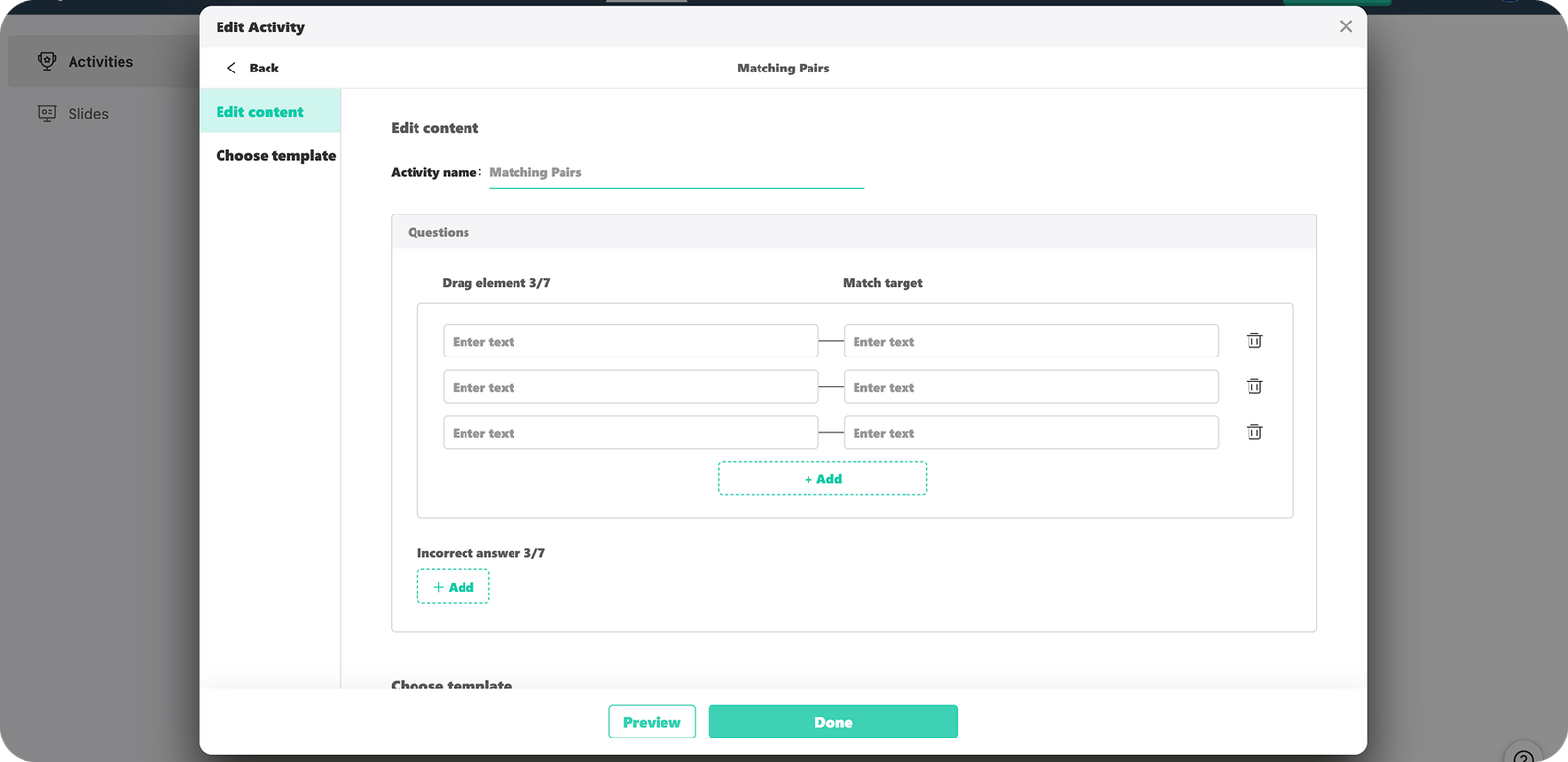The height and width of the screenshot is (762, 1568).
Task: Click the Back arrow icon
Action: coord(231,68)
